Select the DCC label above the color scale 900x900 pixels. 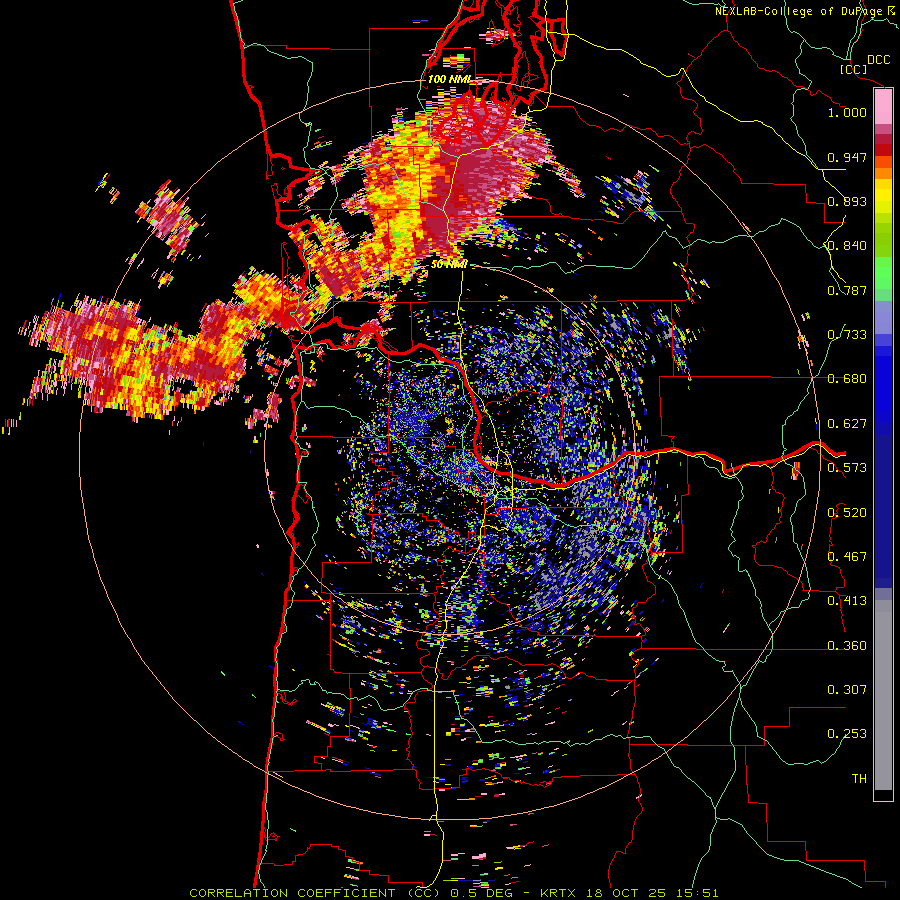(879, 60)
